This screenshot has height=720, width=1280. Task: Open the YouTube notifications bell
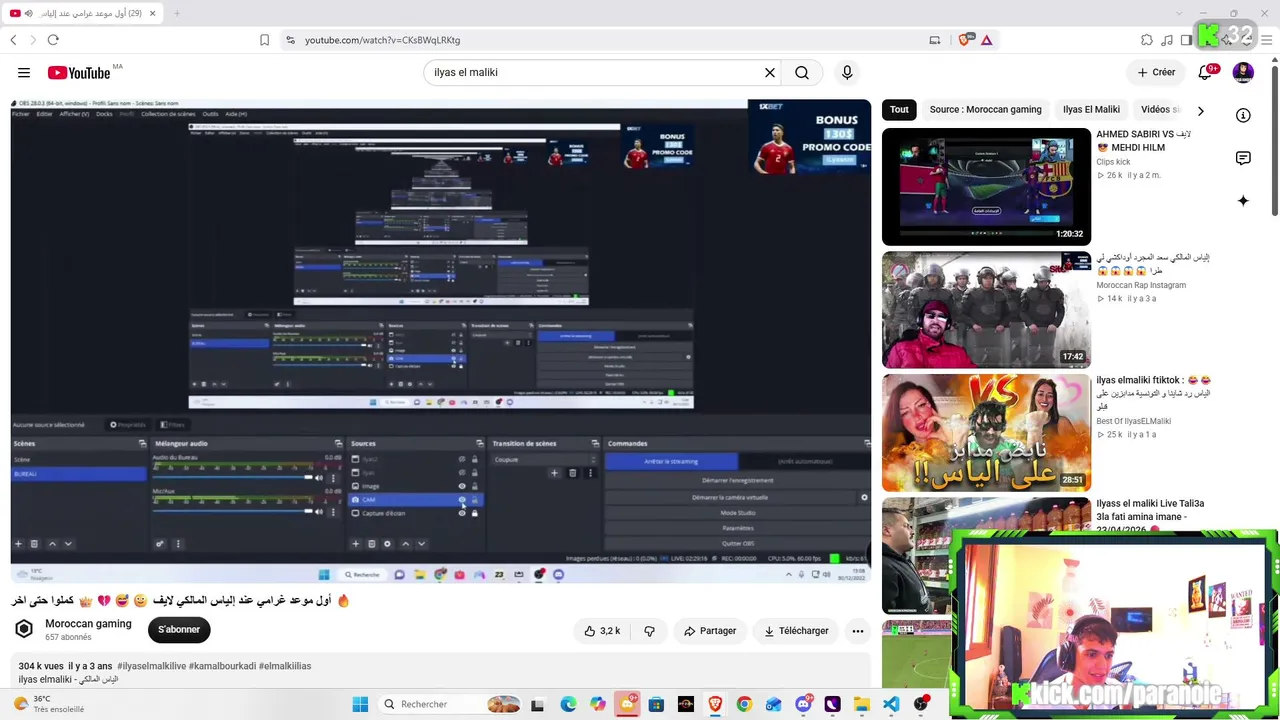click(x=1205, y=72)
